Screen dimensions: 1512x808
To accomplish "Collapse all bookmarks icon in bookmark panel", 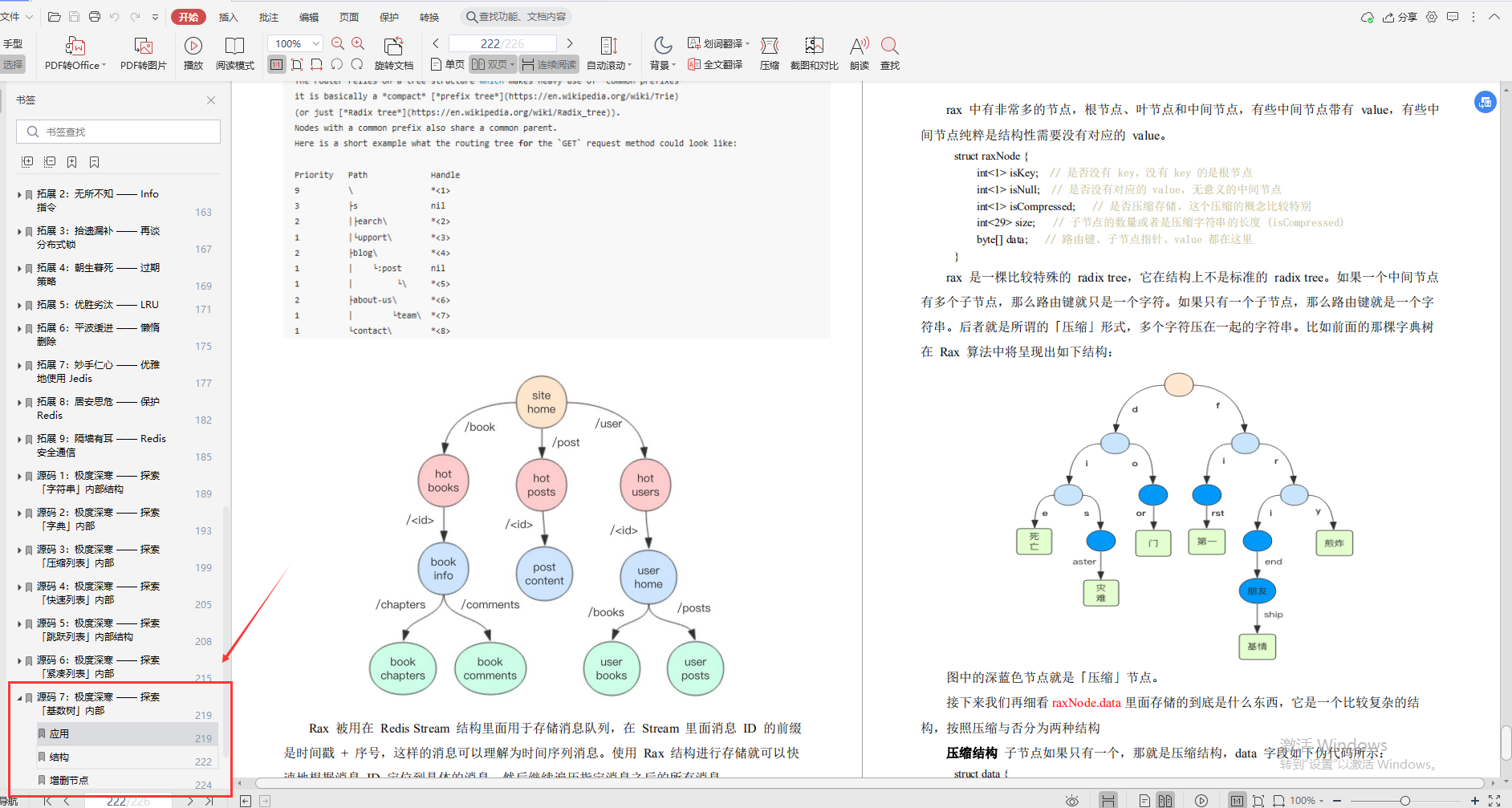I will click(50, 162).
